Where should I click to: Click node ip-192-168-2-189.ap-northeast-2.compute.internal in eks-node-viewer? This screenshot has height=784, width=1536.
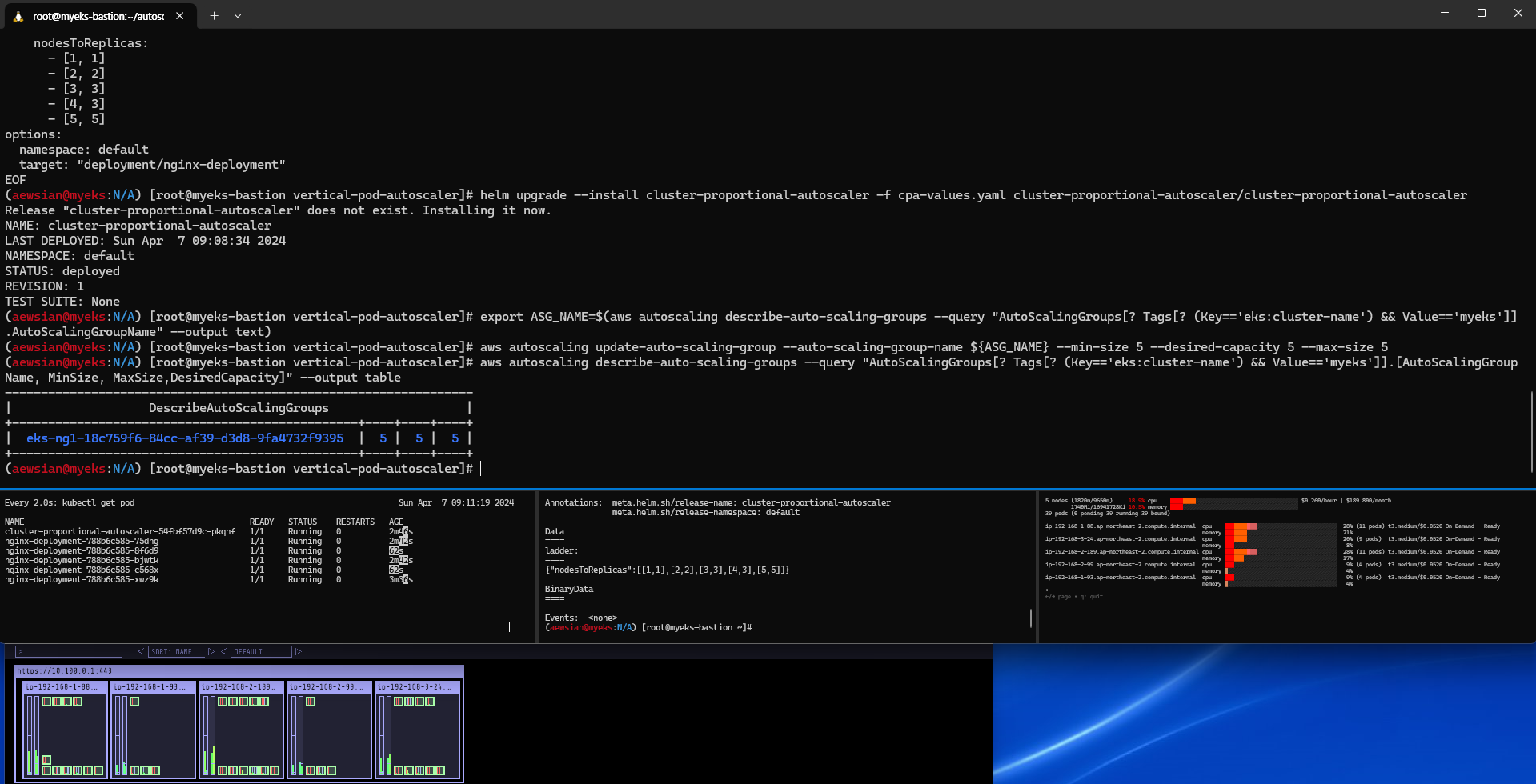[1122, 552]
